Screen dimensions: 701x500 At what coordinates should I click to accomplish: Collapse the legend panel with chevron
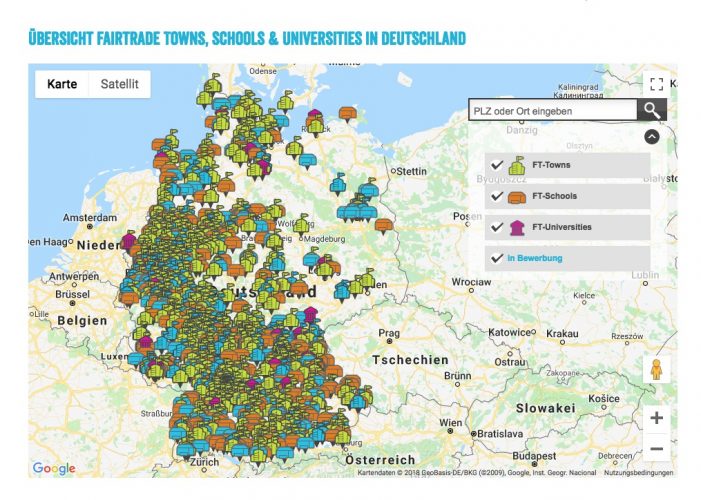[x=652, y=136]
